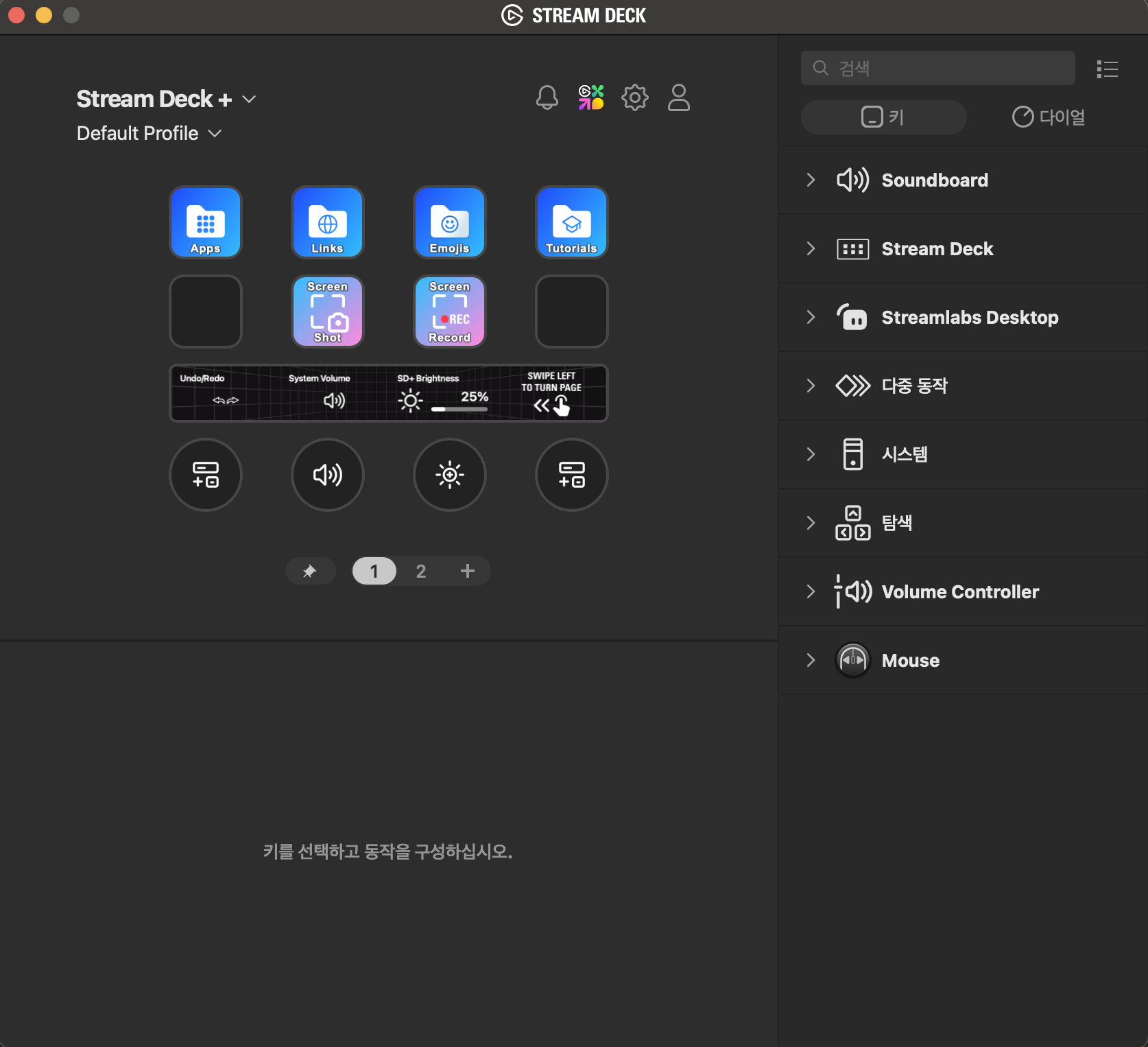The width and height of the screenshot is (1148, 1047).
Task: Click the Soundboard label
Action: [935, 180]
